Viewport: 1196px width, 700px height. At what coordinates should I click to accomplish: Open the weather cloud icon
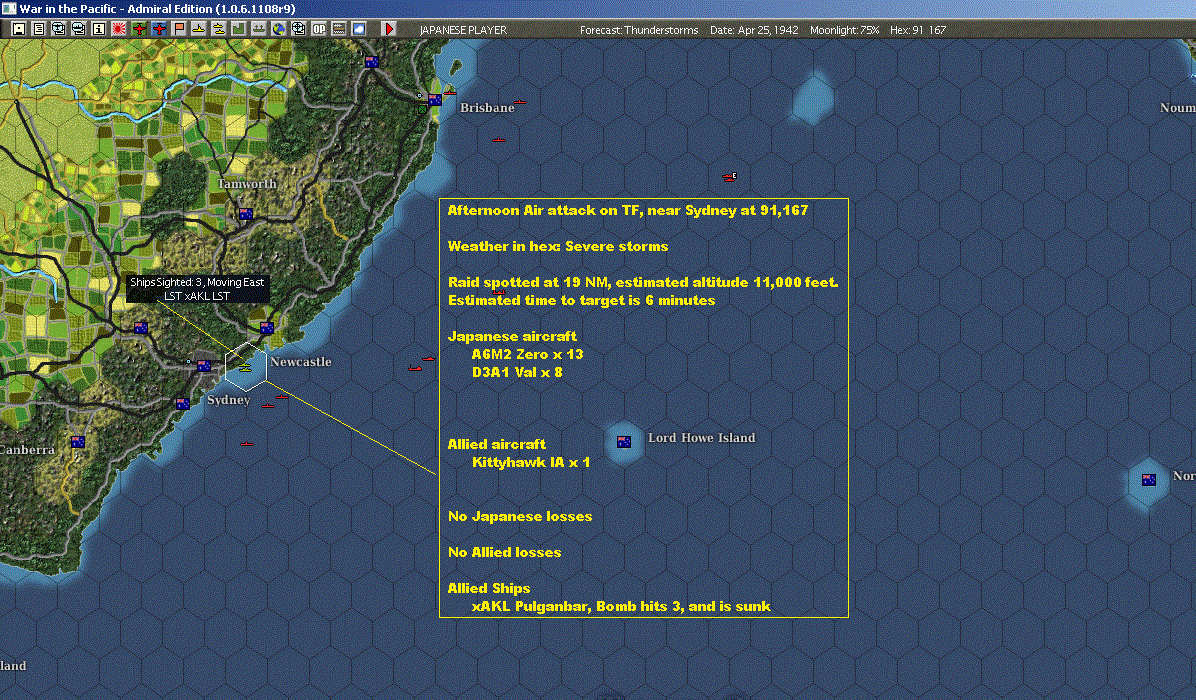(x=358, y=29)
